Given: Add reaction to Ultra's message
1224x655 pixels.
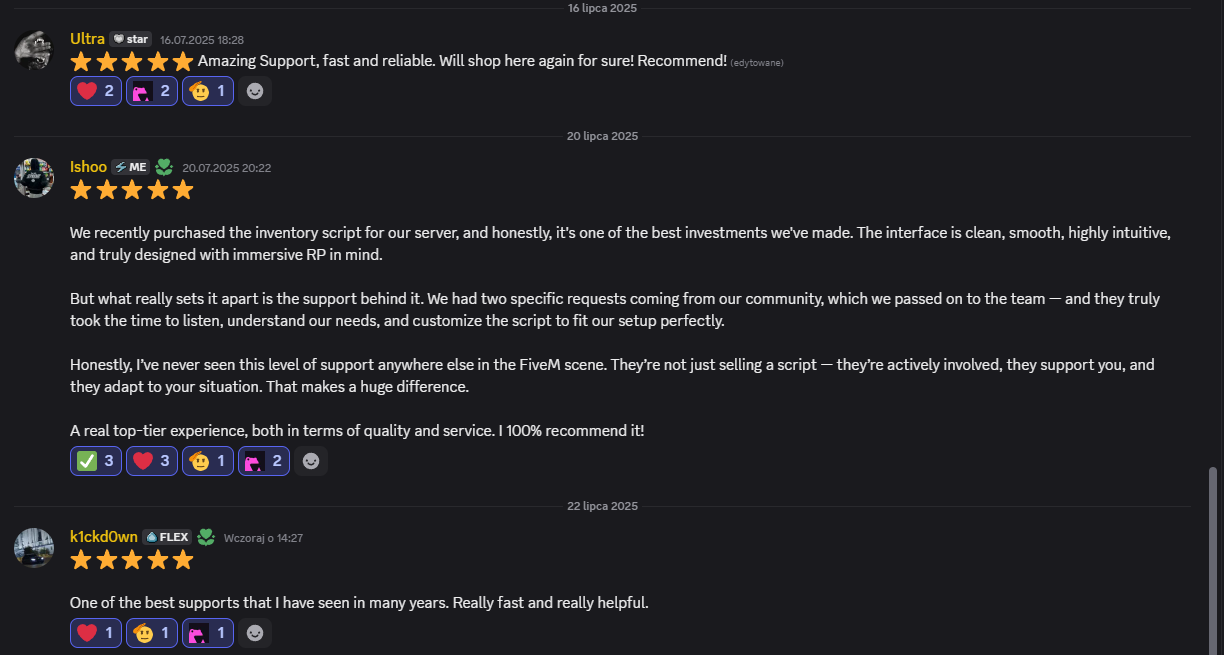Looking at the screenshot, I should tap(255, 91).
